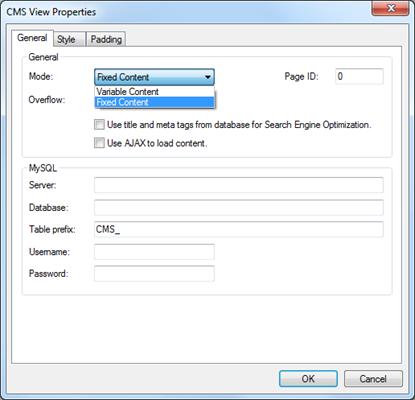Open the Padding tab

pyautogui.click(x=106, y=39)
